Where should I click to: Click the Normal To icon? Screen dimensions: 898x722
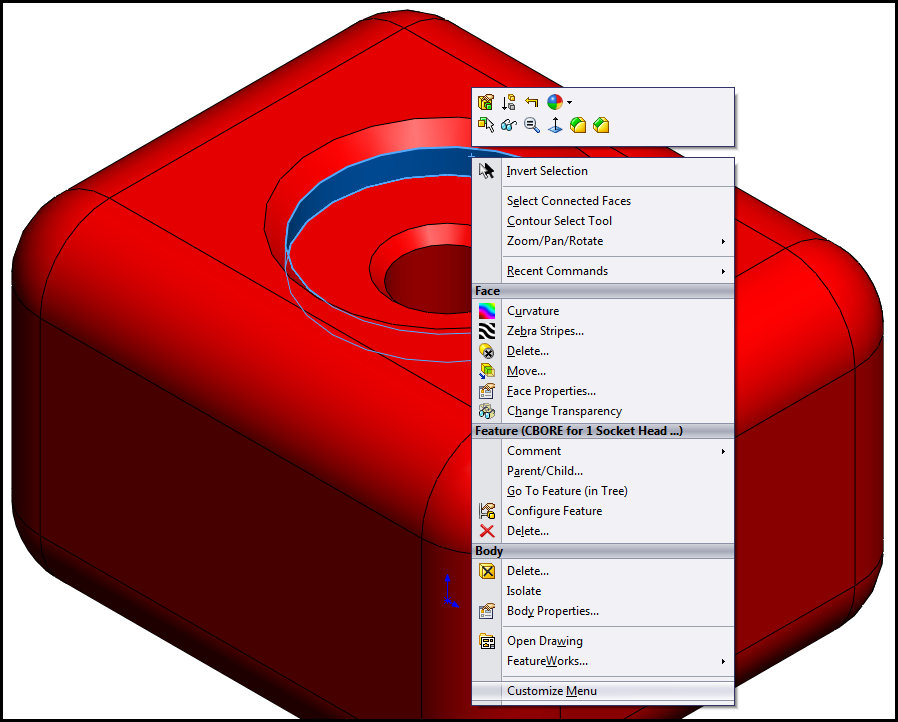tap(555, 125)
